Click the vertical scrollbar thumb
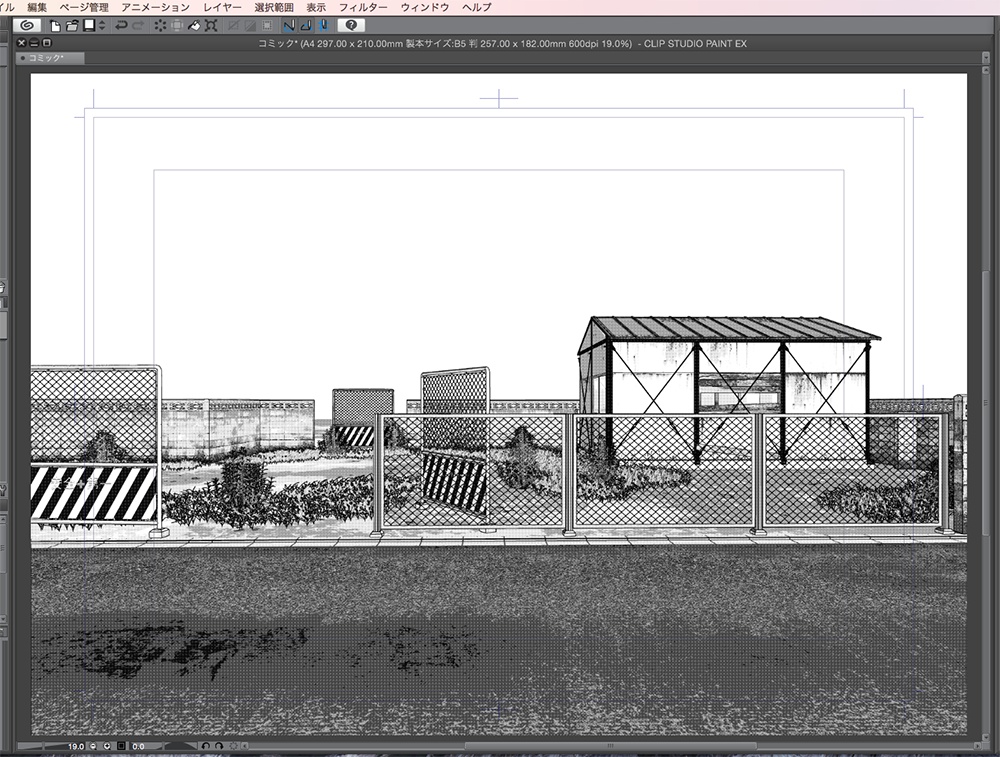This screenshot has height=757, width=1000. click(x=986, y=403)
